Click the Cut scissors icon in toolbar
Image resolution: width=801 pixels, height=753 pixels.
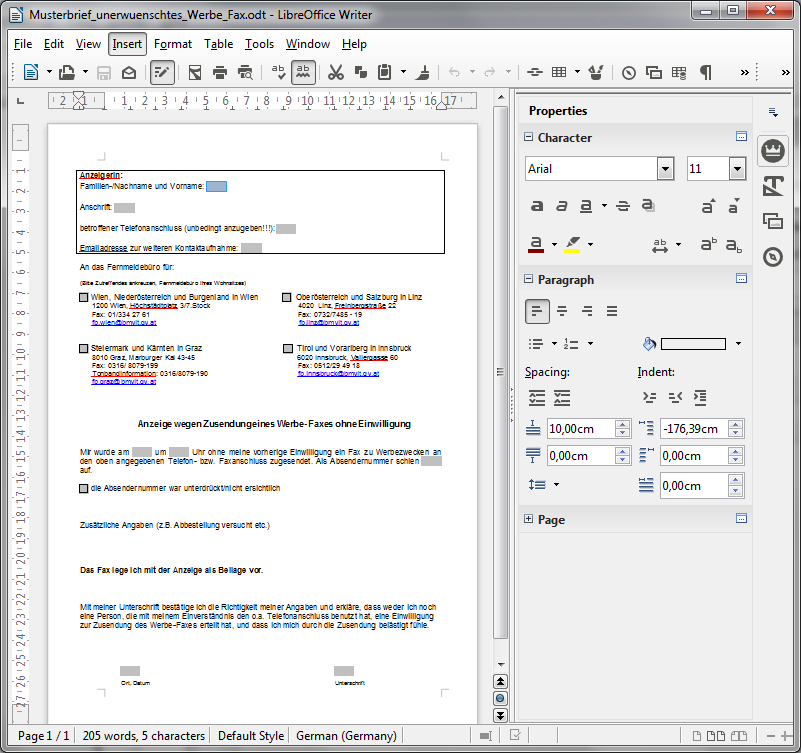pyautogui.click(x=336, y=72)
